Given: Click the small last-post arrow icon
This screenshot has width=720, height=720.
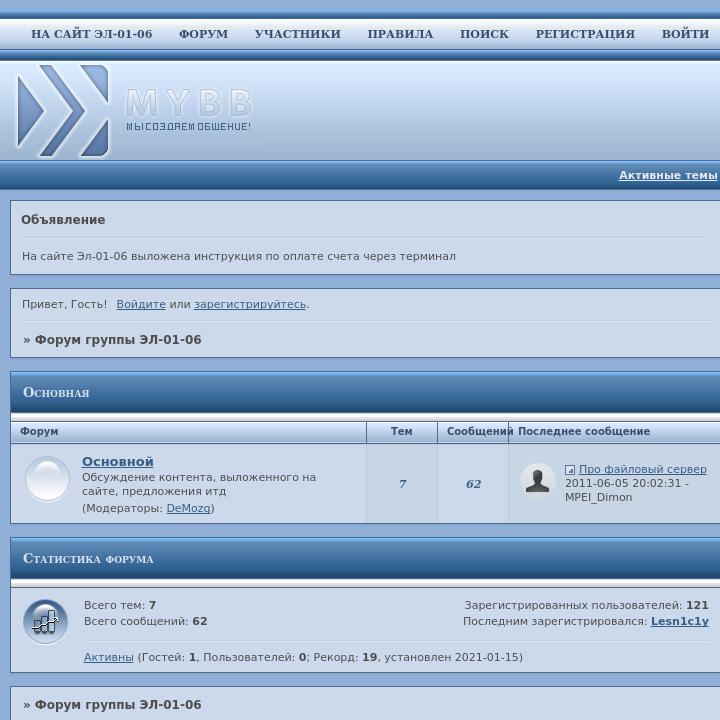Looking at the screenshot, I should (570, 470).
